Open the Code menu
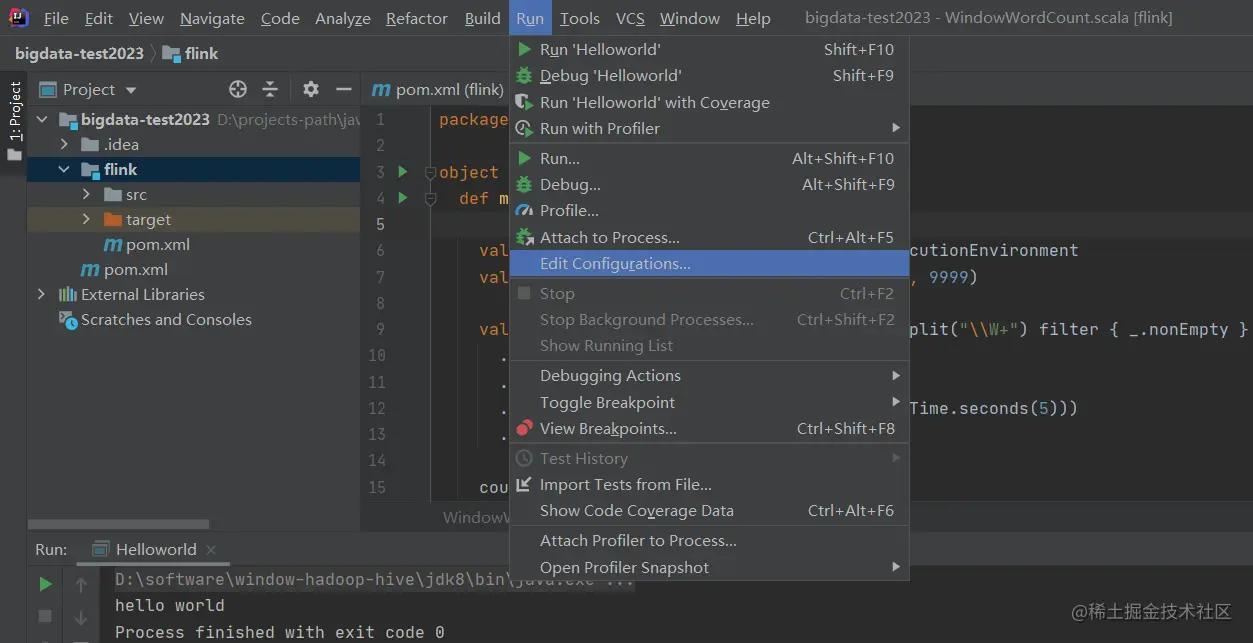The width and height of the screenshot is (1253, 643). click(280, 18)
